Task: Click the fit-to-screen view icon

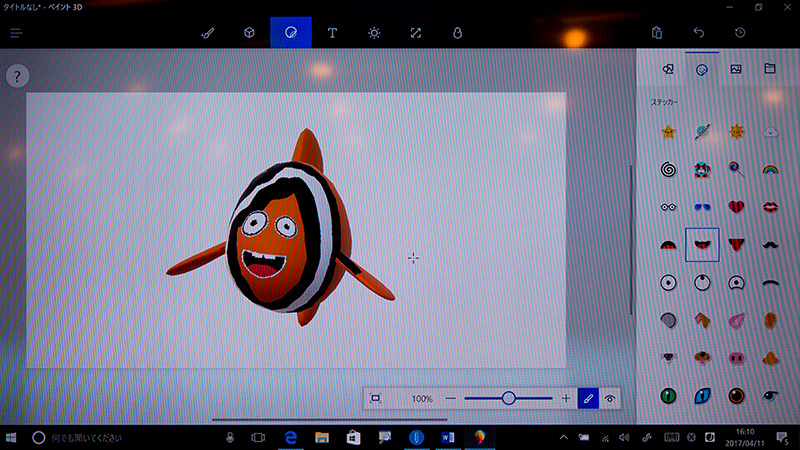Action: pyautogui.click(x=376, y=398)
